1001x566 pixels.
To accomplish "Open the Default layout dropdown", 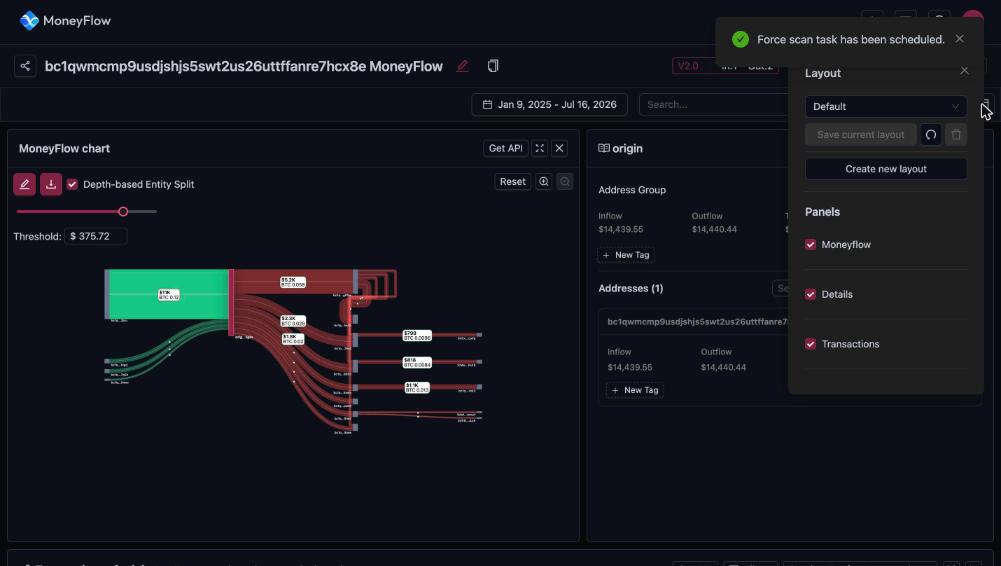I will (885, 107).
